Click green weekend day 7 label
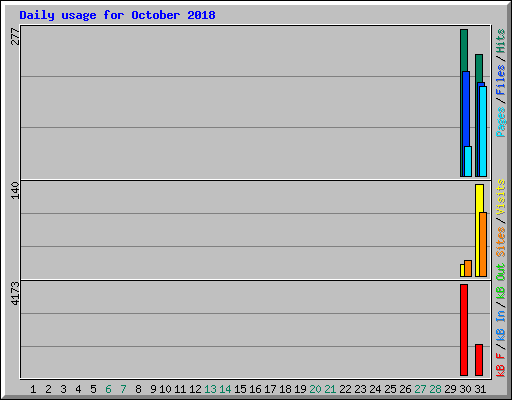The height and width of the screenshot is (400, 512). click(123, 389)
